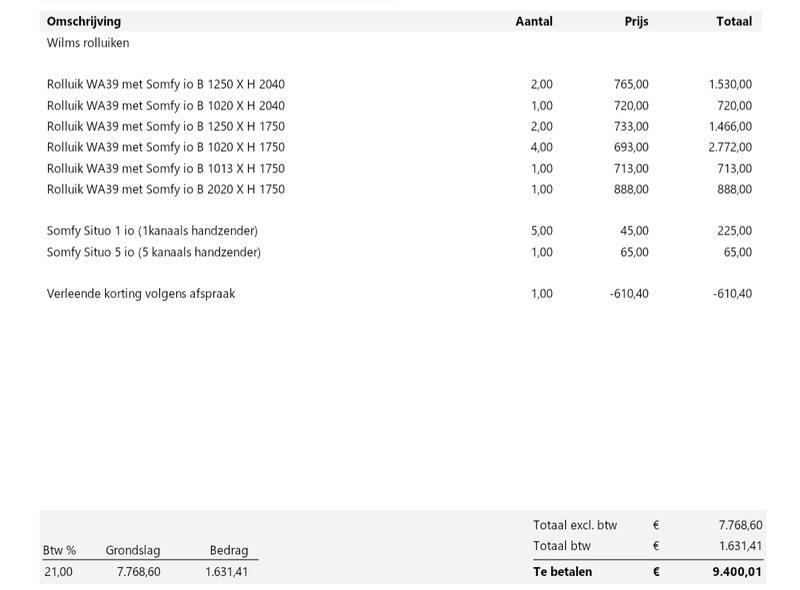Click the Verleende korting volgens afspraak row
Screen dimensions: 800x590
point(399,293)
